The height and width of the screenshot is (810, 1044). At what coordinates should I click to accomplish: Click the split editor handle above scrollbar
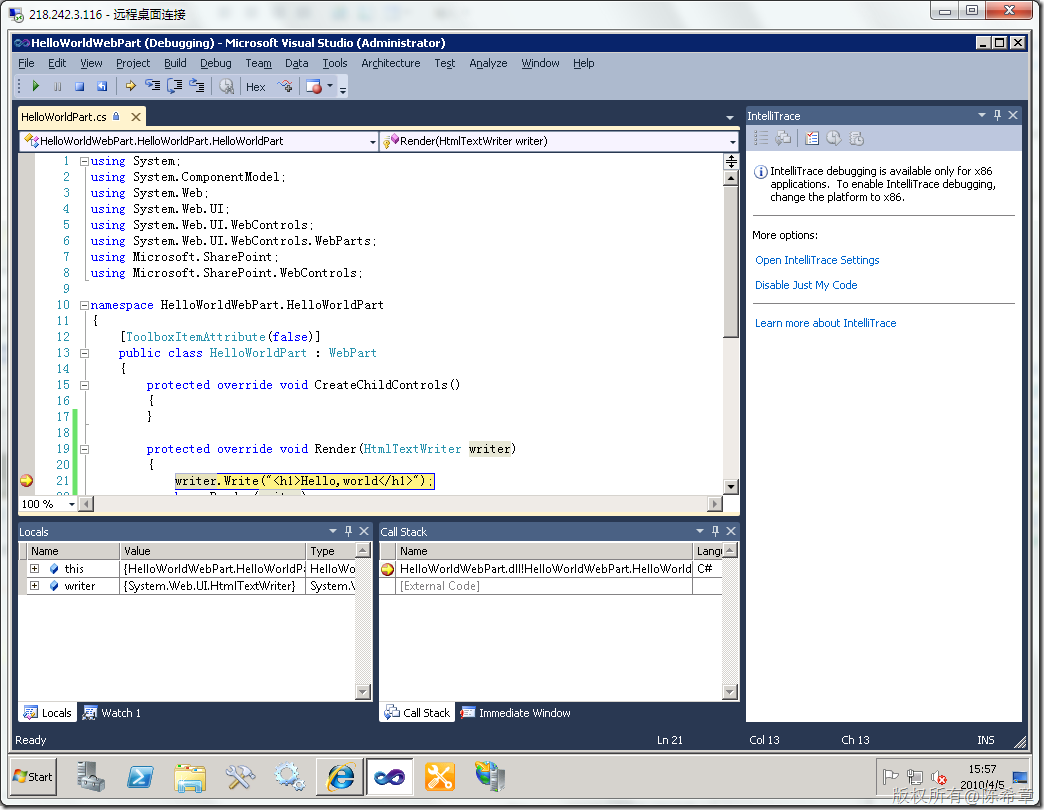[731, 161]
